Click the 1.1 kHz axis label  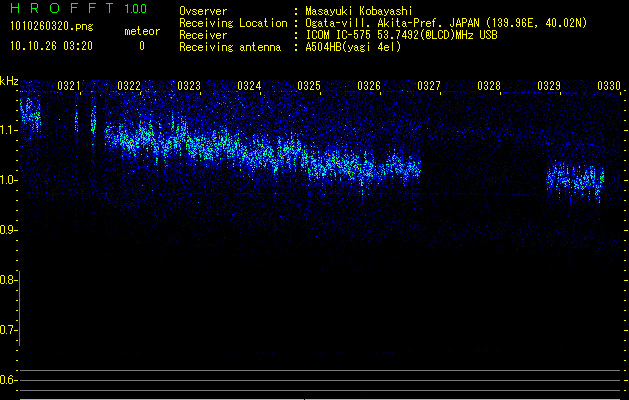(x=8, y=130)
